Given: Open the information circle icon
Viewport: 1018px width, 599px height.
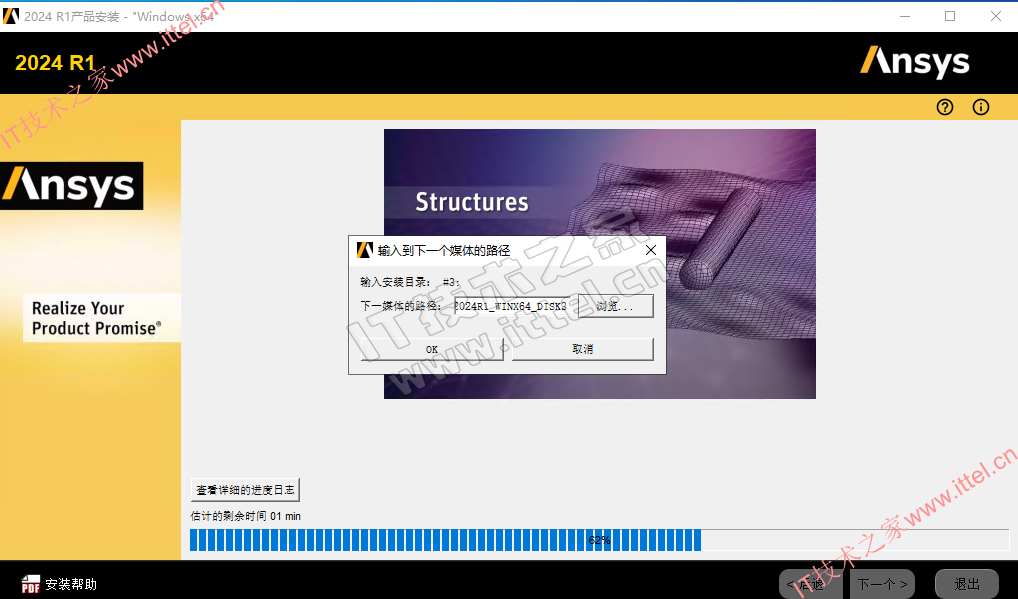Looking at the screenshot, I should [x=980, y=107].
